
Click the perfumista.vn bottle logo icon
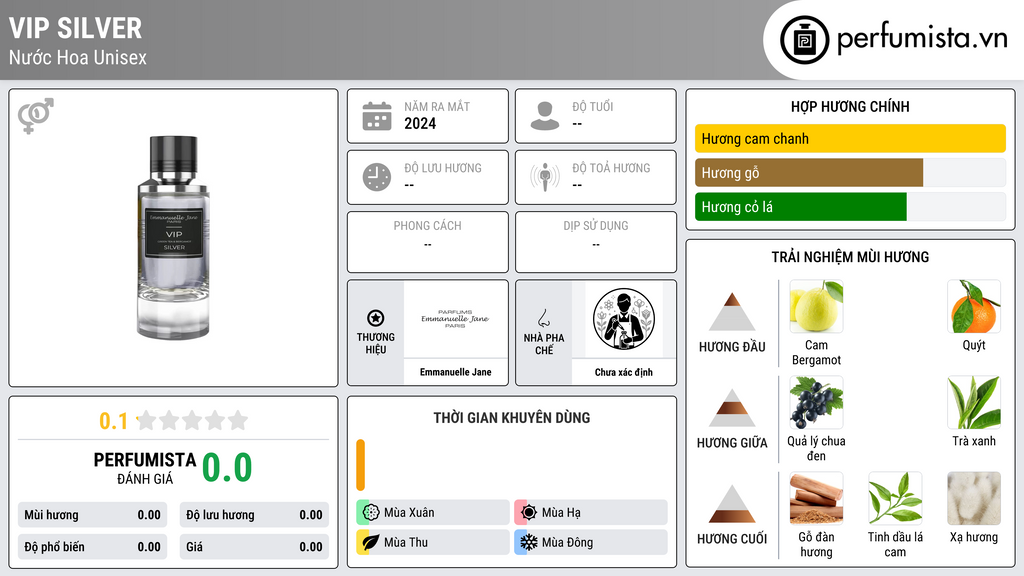[804, 40]
